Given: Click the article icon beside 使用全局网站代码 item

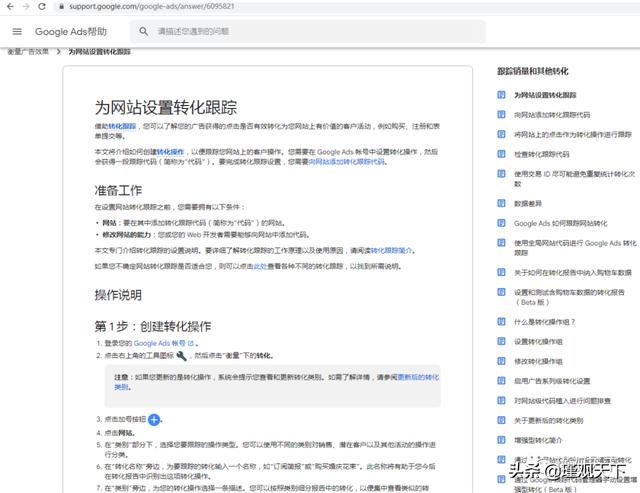Looking at the screenshot, I should click(501, 242).
